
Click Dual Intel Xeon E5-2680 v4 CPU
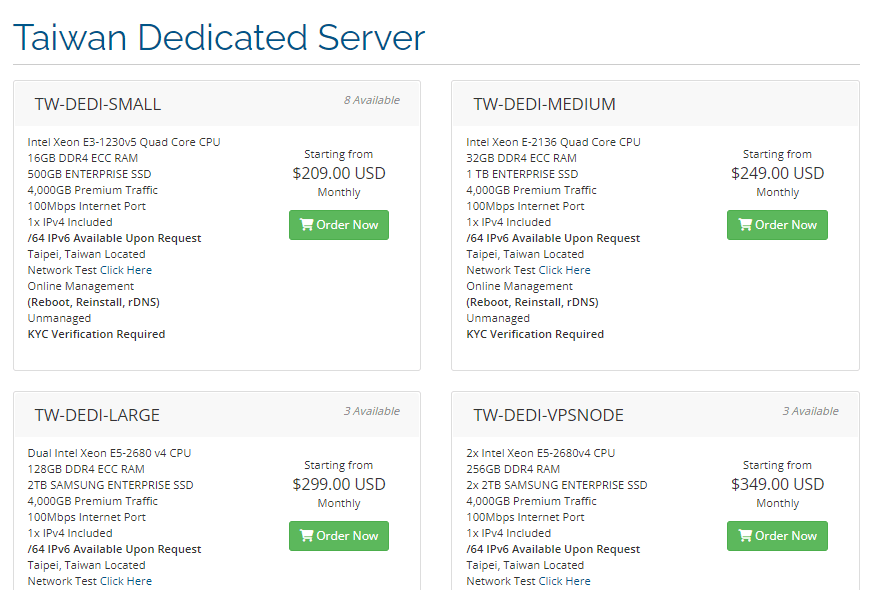coord(109,453)
